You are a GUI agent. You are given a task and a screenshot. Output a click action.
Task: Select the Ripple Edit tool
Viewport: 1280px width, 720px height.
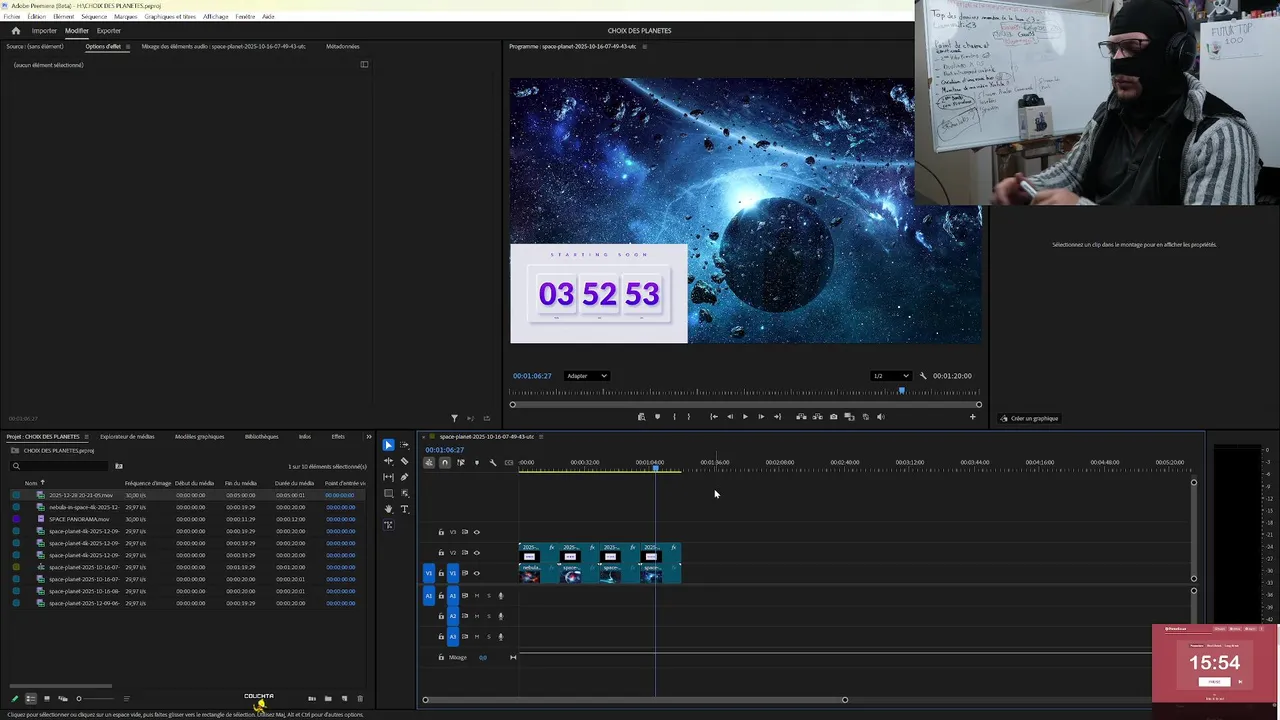tap(388, 461)
